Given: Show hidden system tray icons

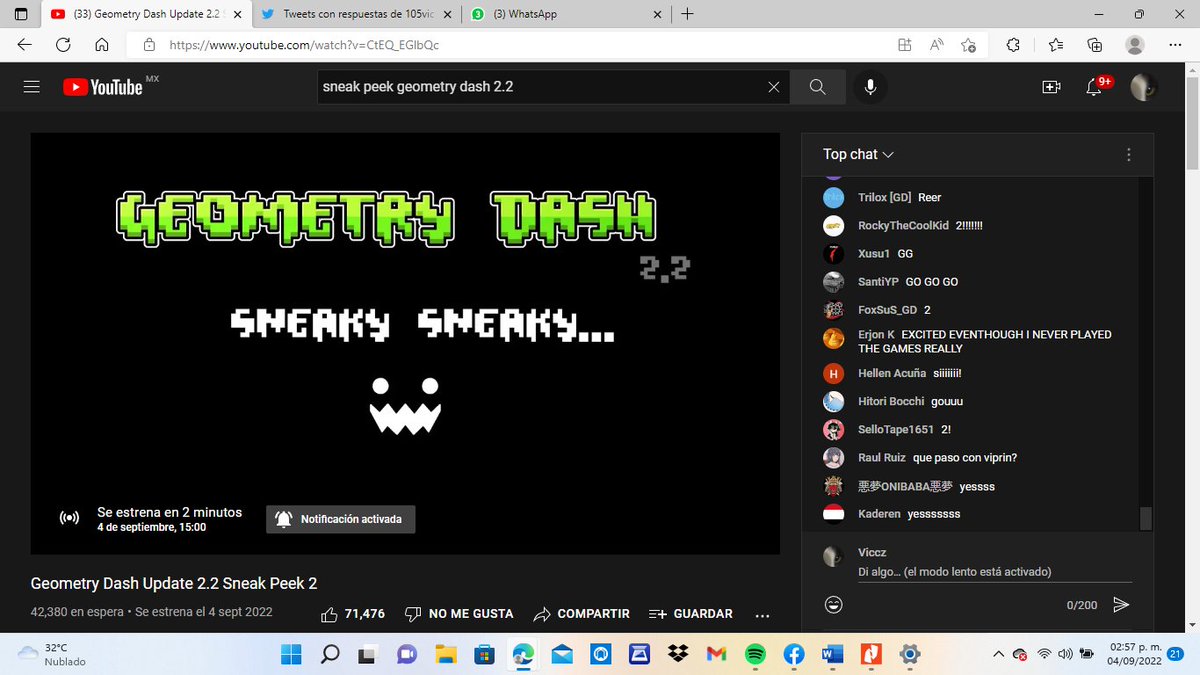Looking at the screenshot, I should [996, 654].
